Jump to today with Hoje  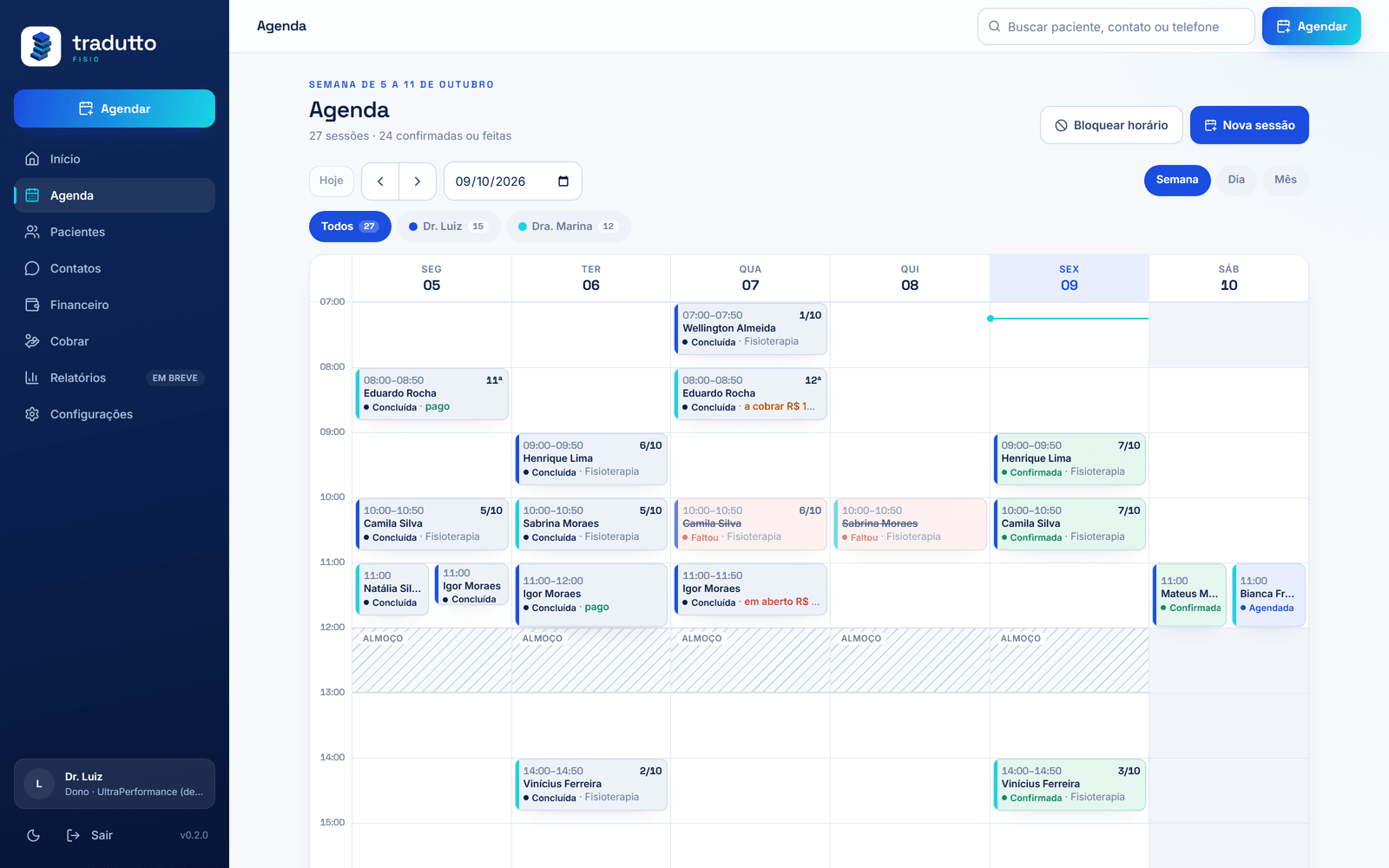tap(332, 181)
